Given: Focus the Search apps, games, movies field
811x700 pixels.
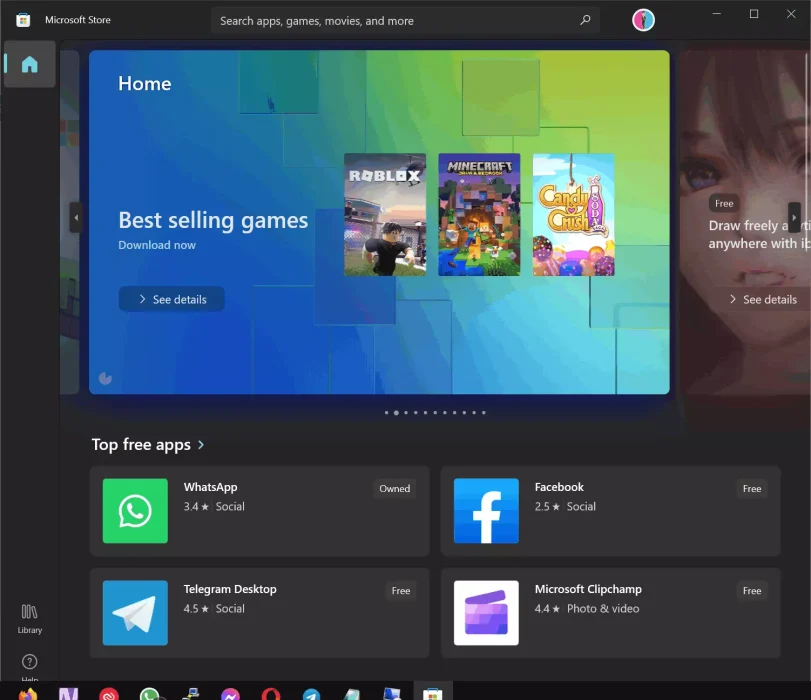Looking at the screenshot, I should click(405, 21).
